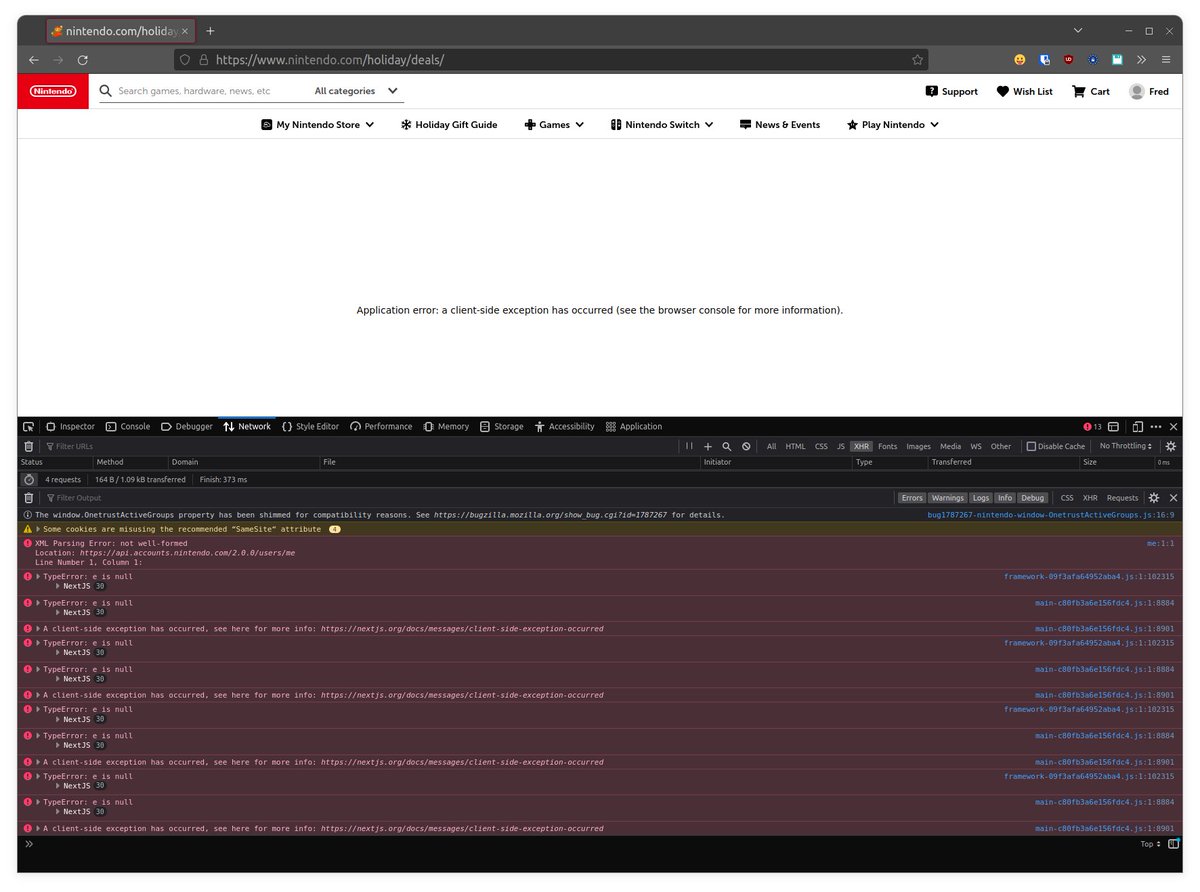Click the teal floppy disk extension icon
This screenshot has width=1200, height=892.
pyautogui.click(x=1118, y=60)
